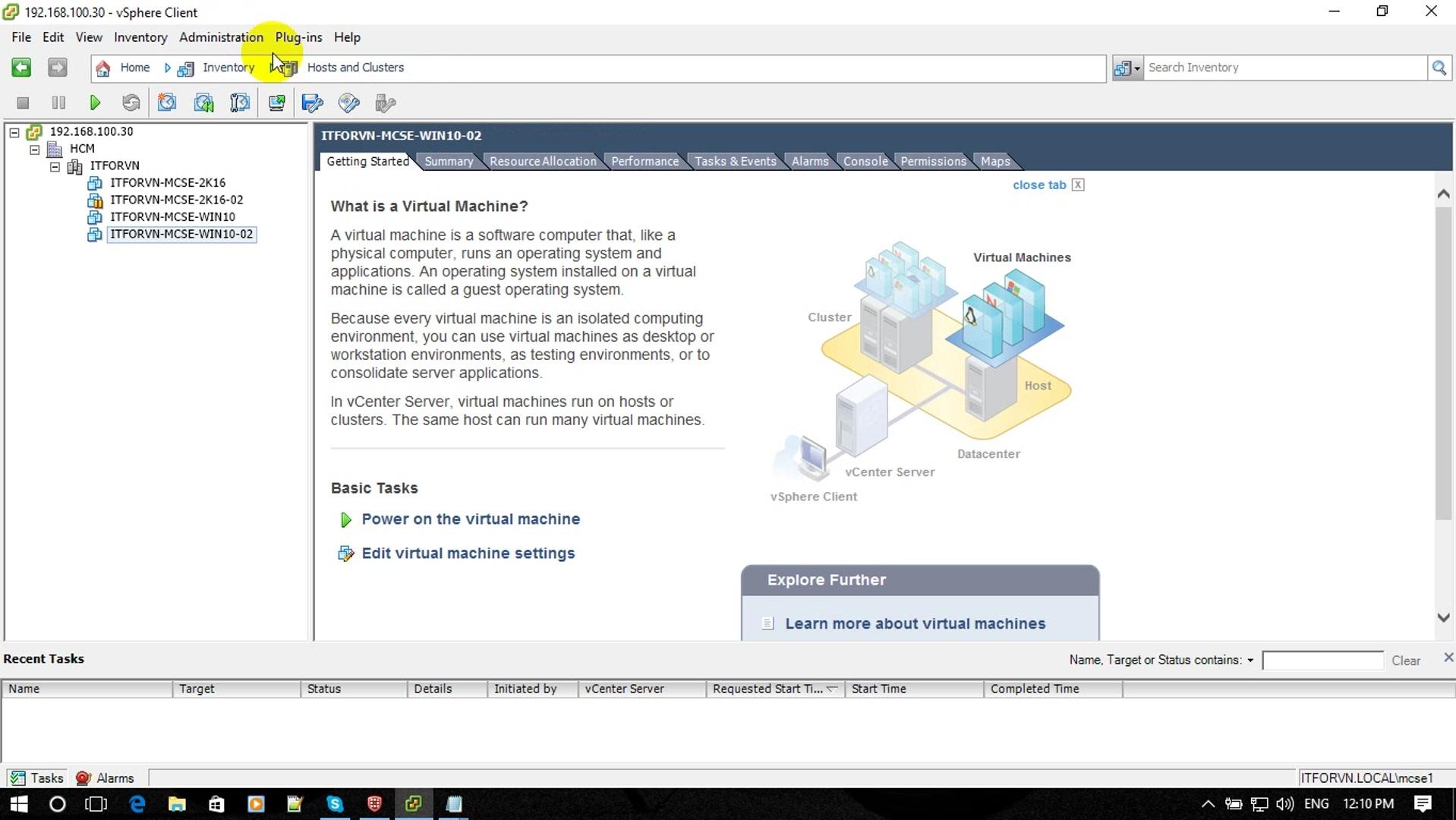Viewport: 1456px width, 820px height.
Task: Click the Clear button in Recent Tasks
Action: 1406,661
